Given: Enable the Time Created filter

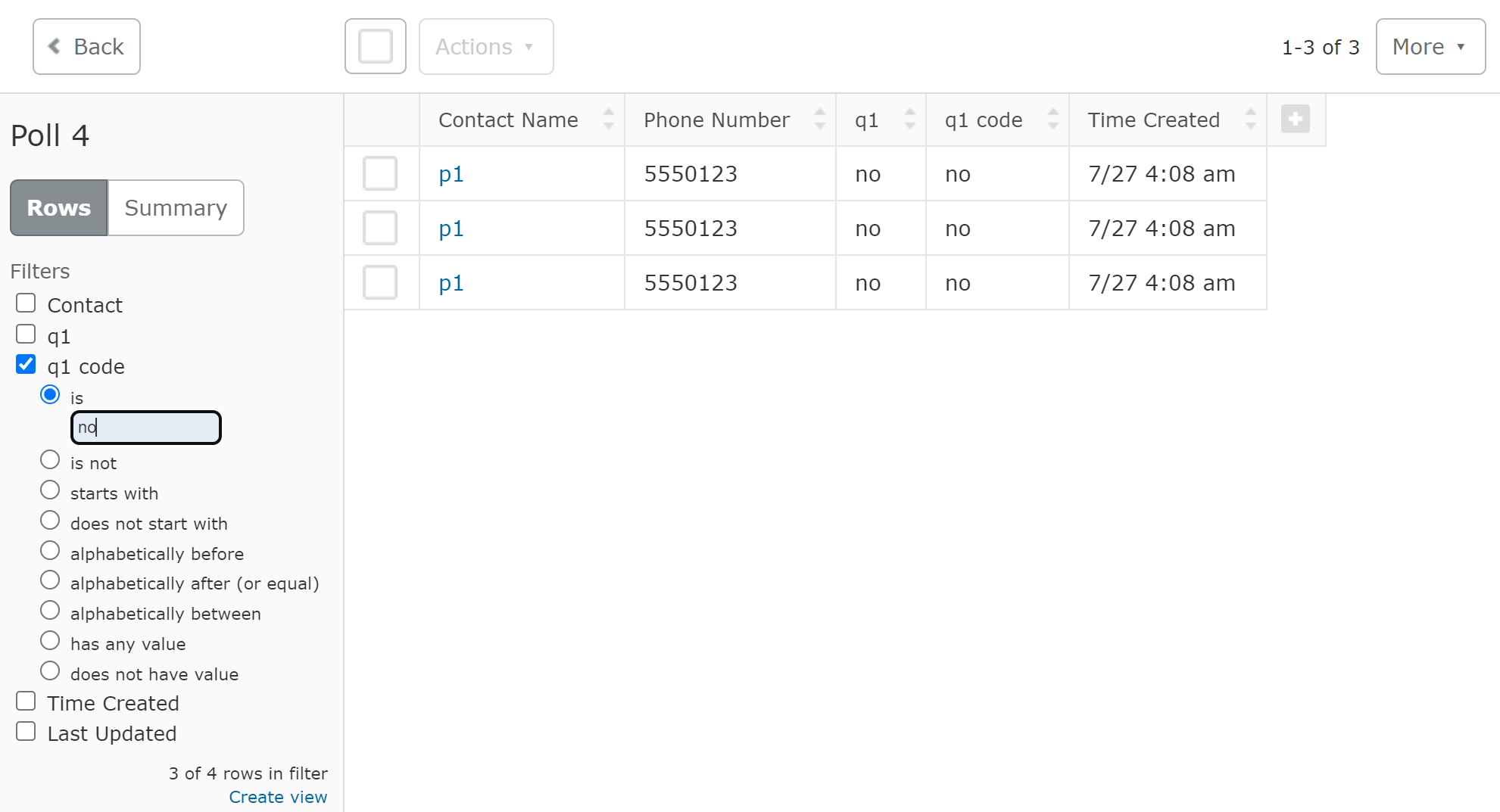Looking at the screenshot, I should (26, 700).
